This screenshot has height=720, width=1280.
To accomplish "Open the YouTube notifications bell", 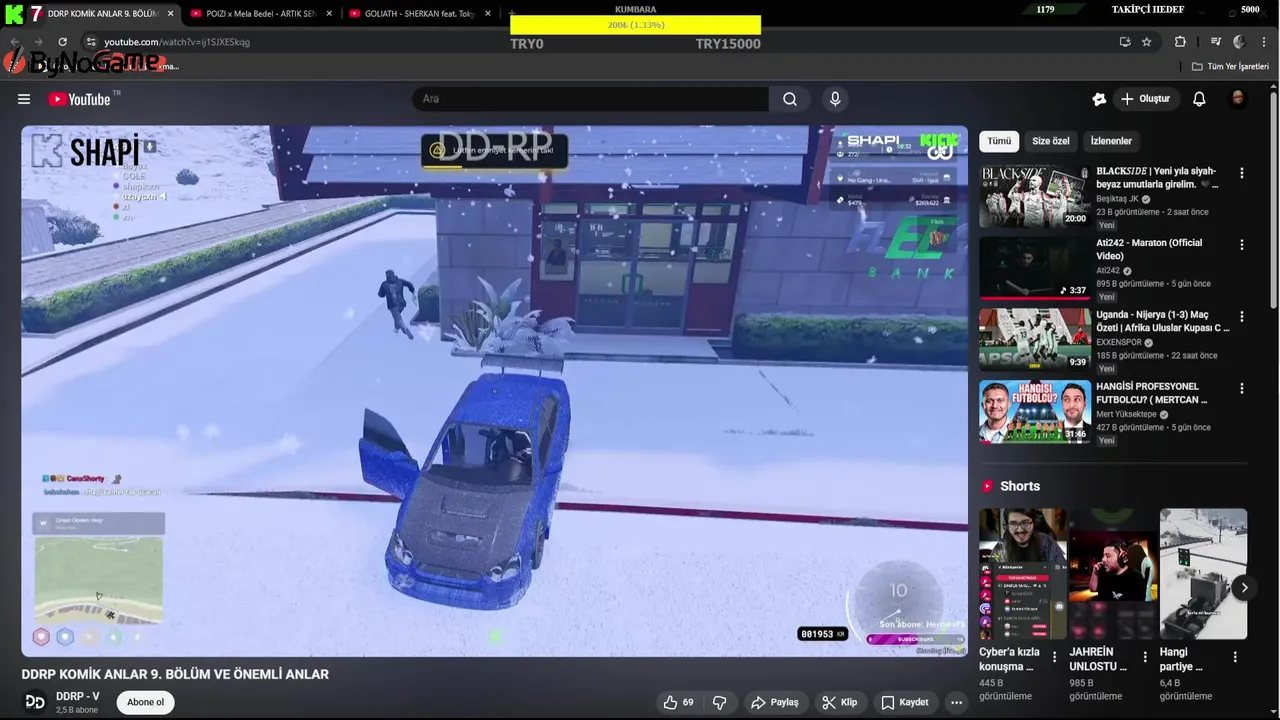I will [x=1199, y=99].
